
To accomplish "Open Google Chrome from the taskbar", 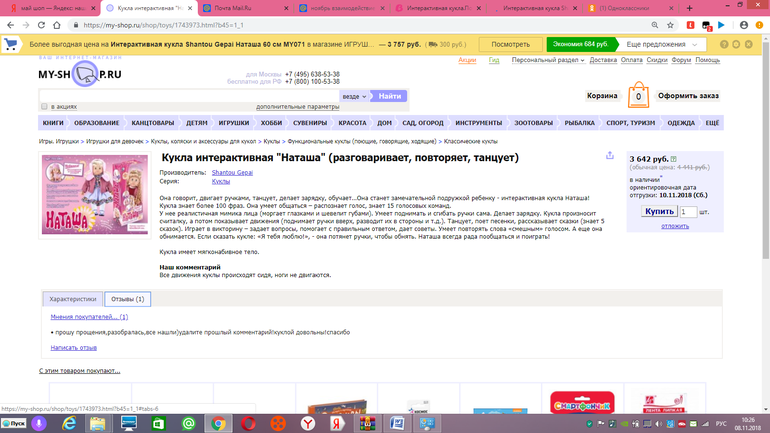I will (216, 423).
